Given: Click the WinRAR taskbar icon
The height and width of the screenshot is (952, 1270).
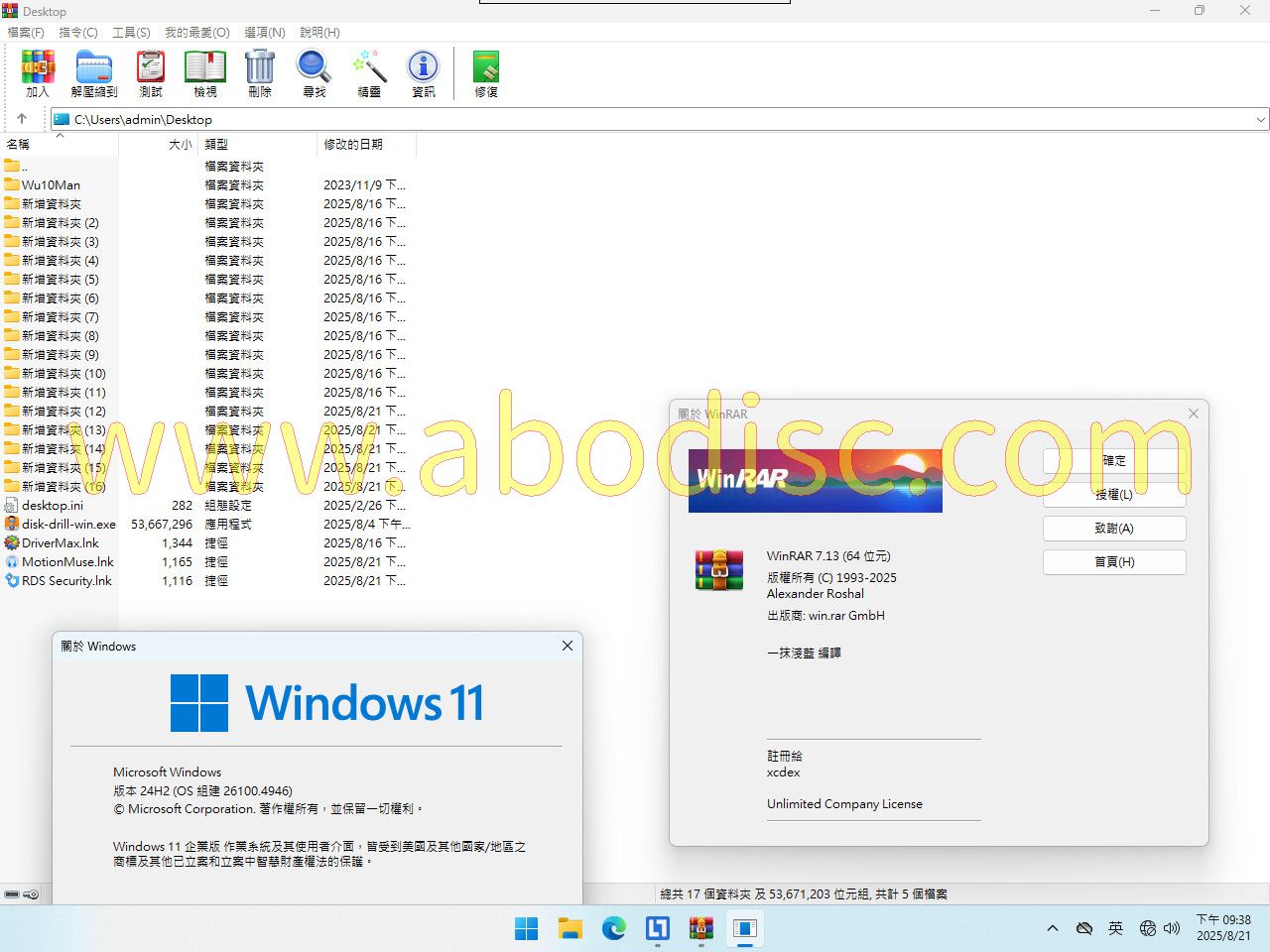Looking at the screenshot, I should tap(701, 928).
